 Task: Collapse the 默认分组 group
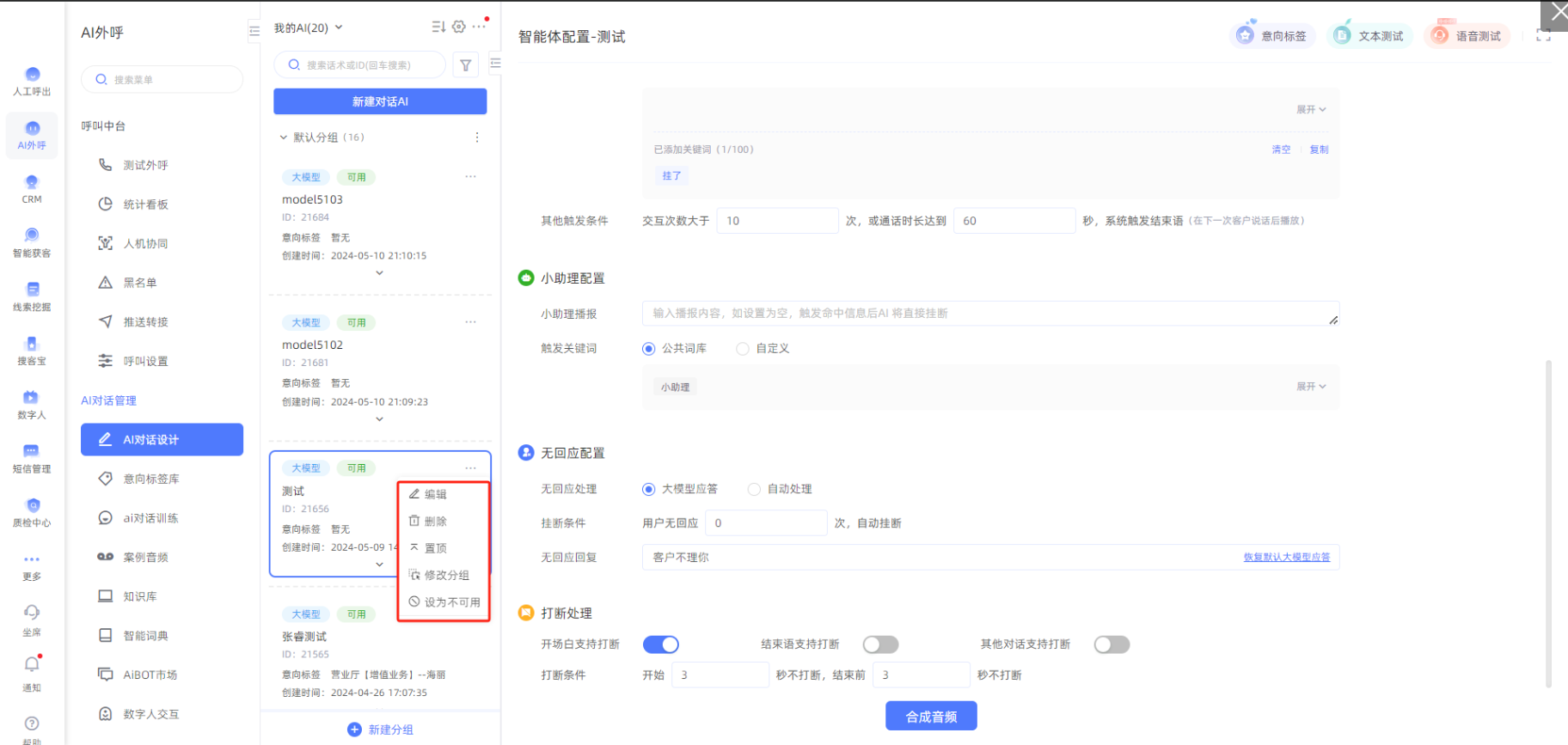click(x=284, y=137)
